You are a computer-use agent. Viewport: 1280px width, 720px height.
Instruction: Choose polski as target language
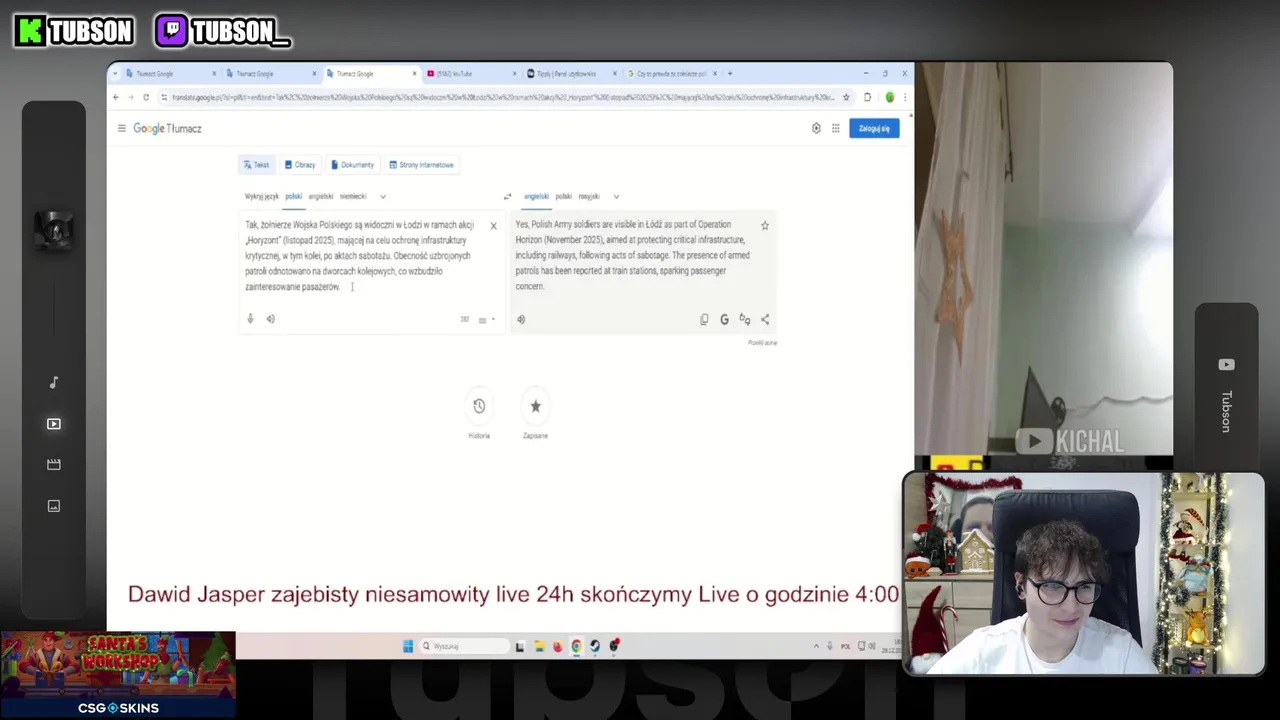pos(563,196)
